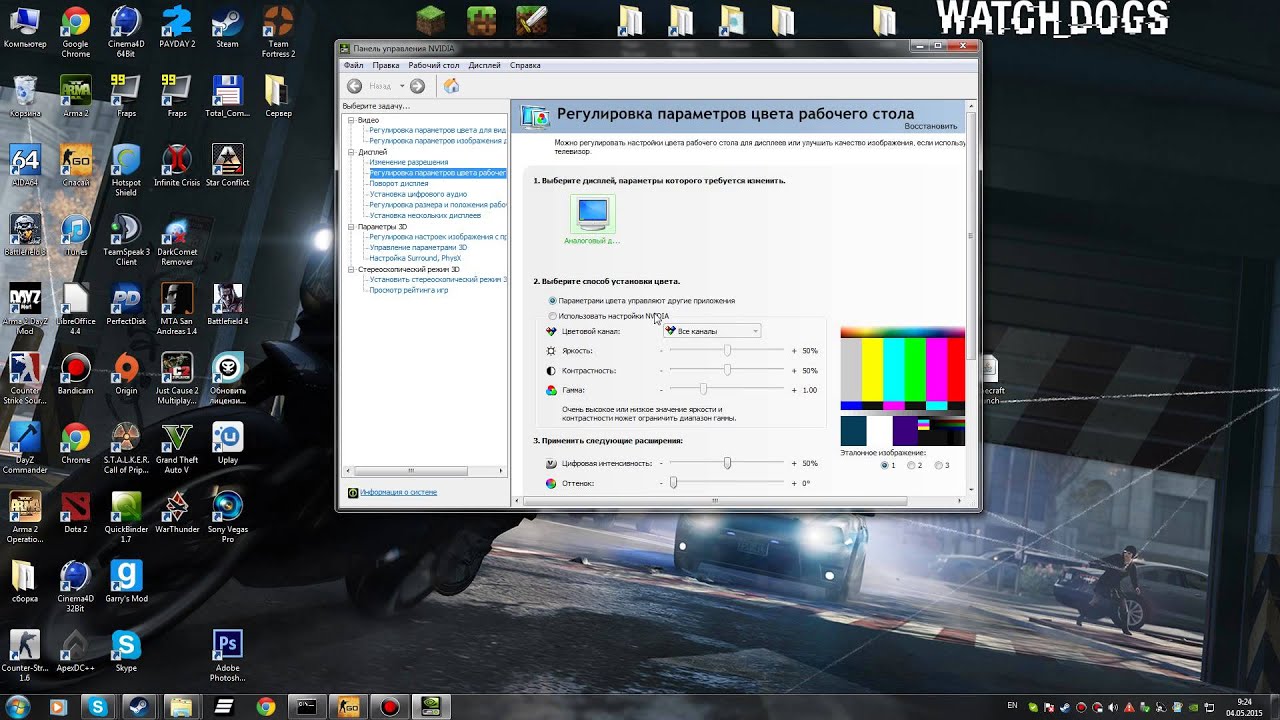This screenshot has width=1280, height=720.
Task: Open the Все каналы color channel dropdown
Action: pos(712,331)
